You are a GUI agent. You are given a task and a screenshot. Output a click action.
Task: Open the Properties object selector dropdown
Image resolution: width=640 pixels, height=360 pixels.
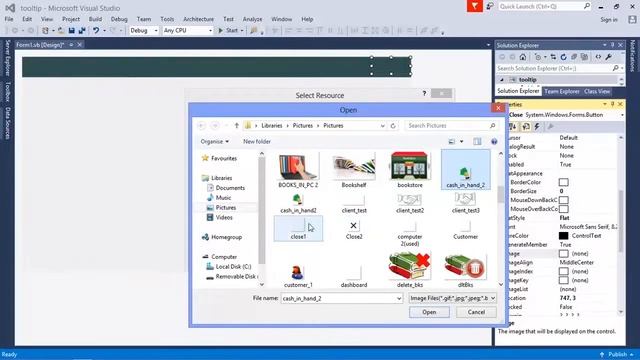coord(622,115)
